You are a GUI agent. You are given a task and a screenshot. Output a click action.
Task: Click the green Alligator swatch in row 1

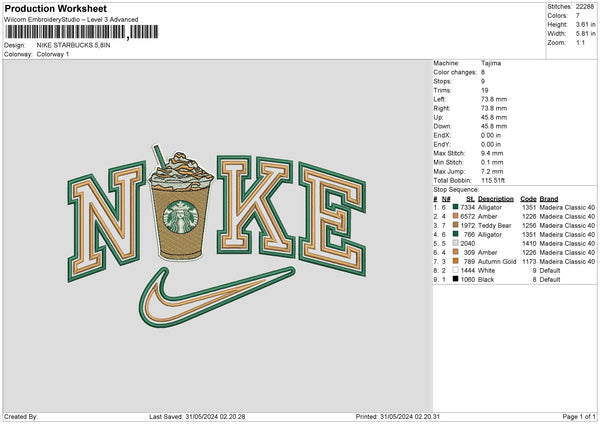[x=455, y=207]
